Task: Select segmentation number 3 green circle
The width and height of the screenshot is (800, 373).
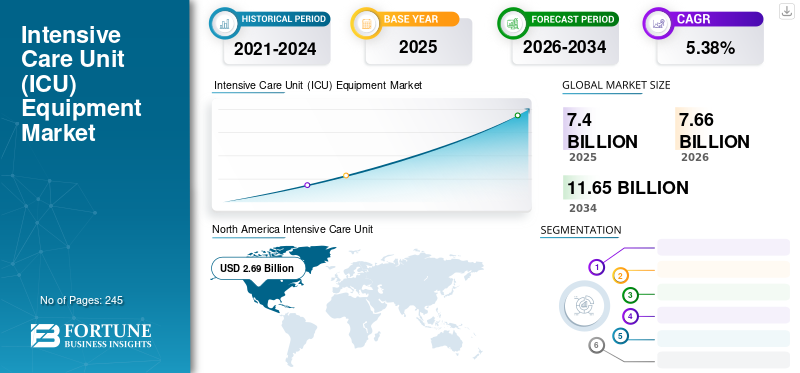Action: (x=631, y=294)
